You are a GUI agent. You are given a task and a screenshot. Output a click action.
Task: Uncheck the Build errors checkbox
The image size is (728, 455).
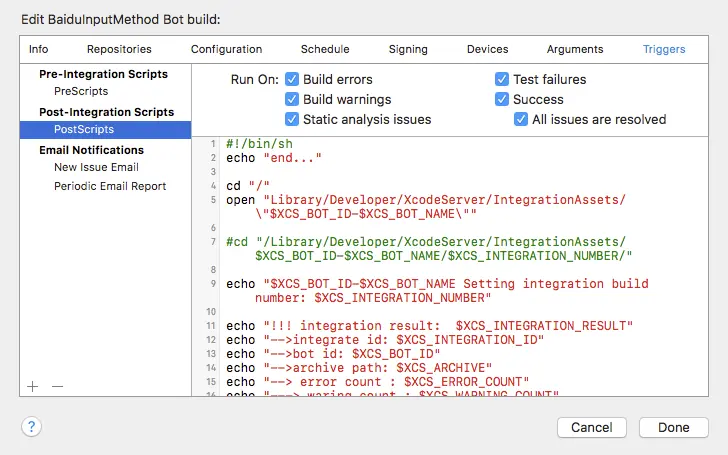[292, 79]
